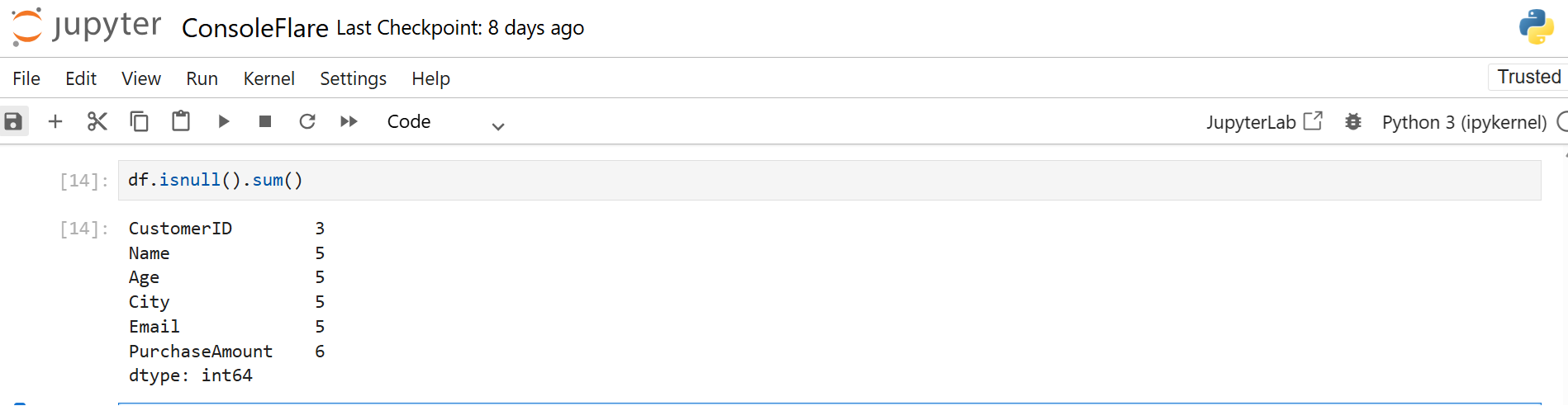Switch kernel via Python 3 (ipykernel)

point(1464,122)
